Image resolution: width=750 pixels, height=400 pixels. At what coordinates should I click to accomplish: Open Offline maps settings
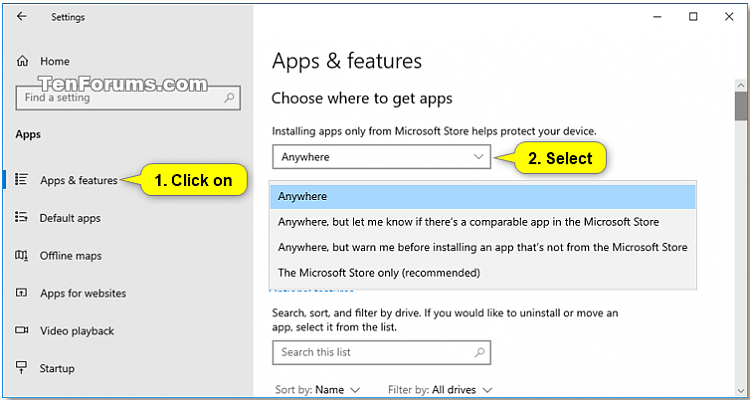click(70, 256)
